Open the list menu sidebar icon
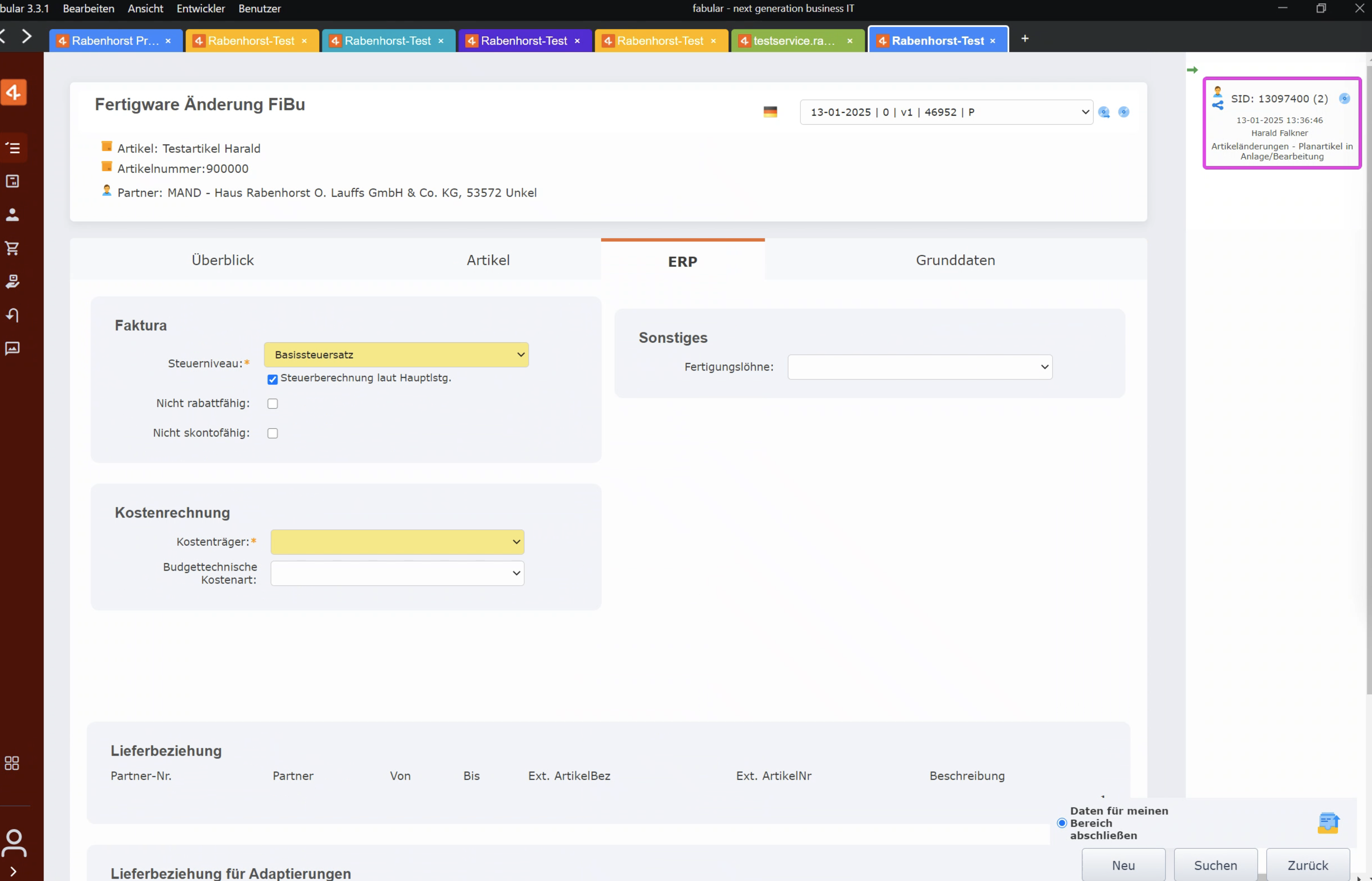Image resolution: width=1372 pixels, height=881 pixels. 12,148
